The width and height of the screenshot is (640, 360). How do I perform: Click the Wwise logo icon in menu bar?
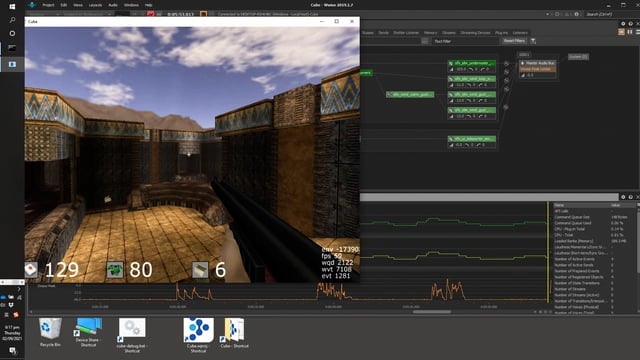click(32, 5)
